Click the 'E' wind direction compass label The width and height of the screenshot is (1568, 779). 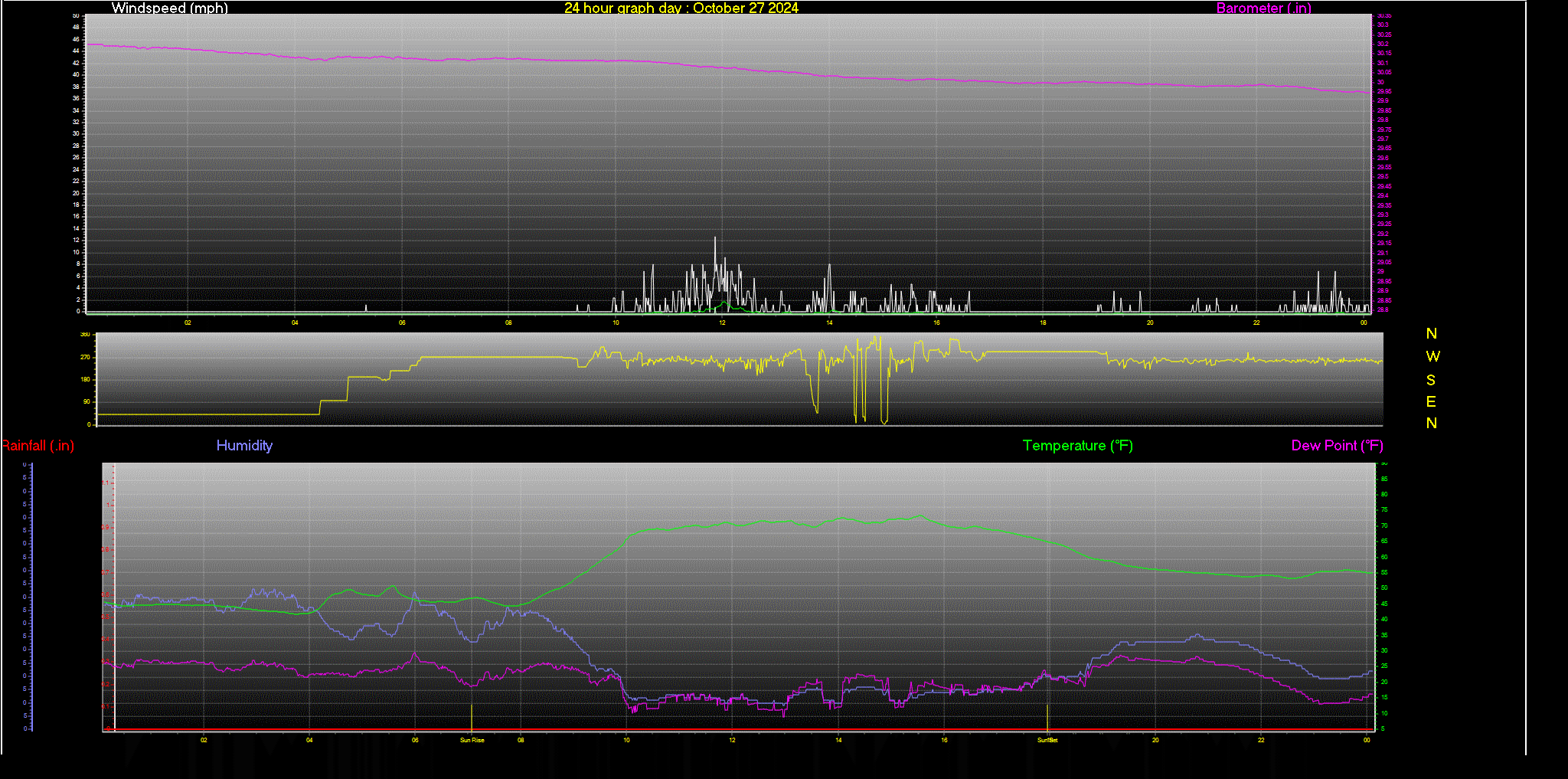pyautogui.click(x=1431, y=401)
